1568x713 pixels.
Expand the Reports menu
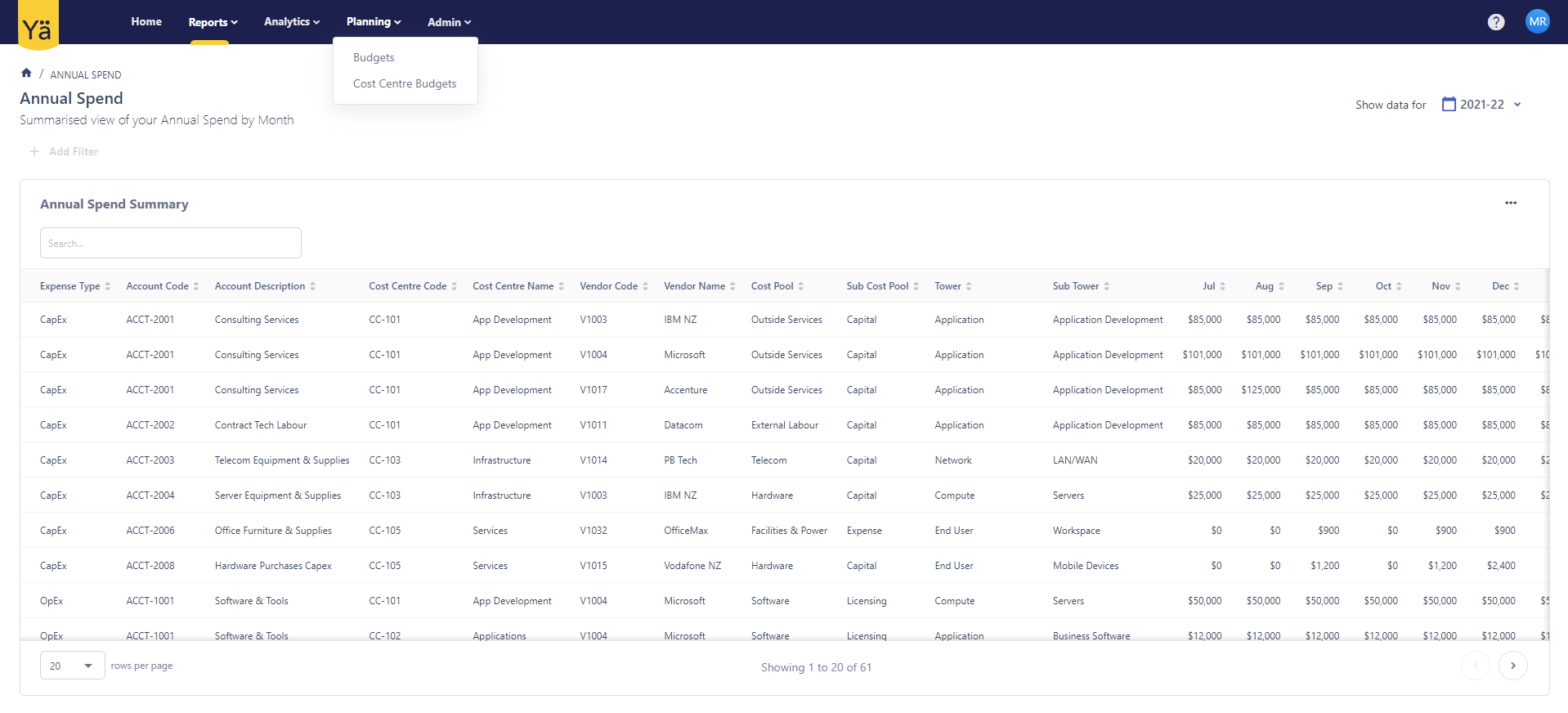pyautogui.click(x=213, y=22)
